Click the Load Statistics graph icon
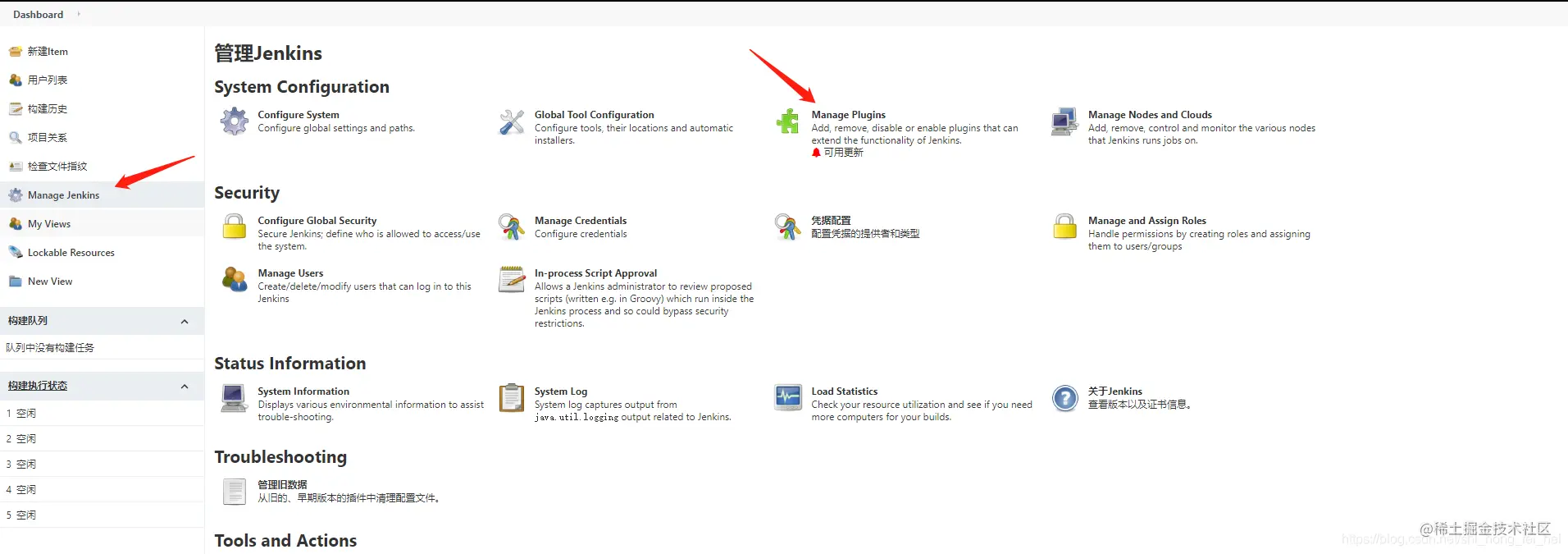The image size is (1568, 554). (x=788, y=398)
